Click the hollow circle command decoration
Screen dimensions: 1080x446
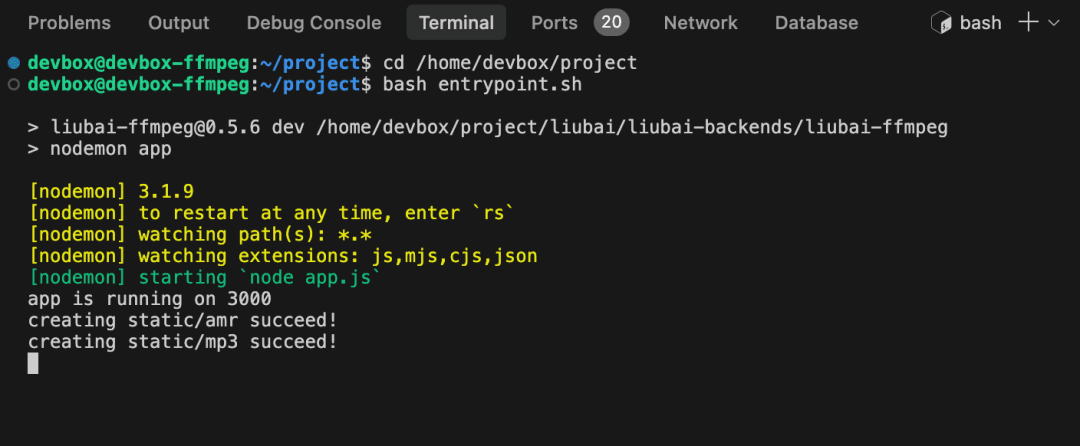13,85
